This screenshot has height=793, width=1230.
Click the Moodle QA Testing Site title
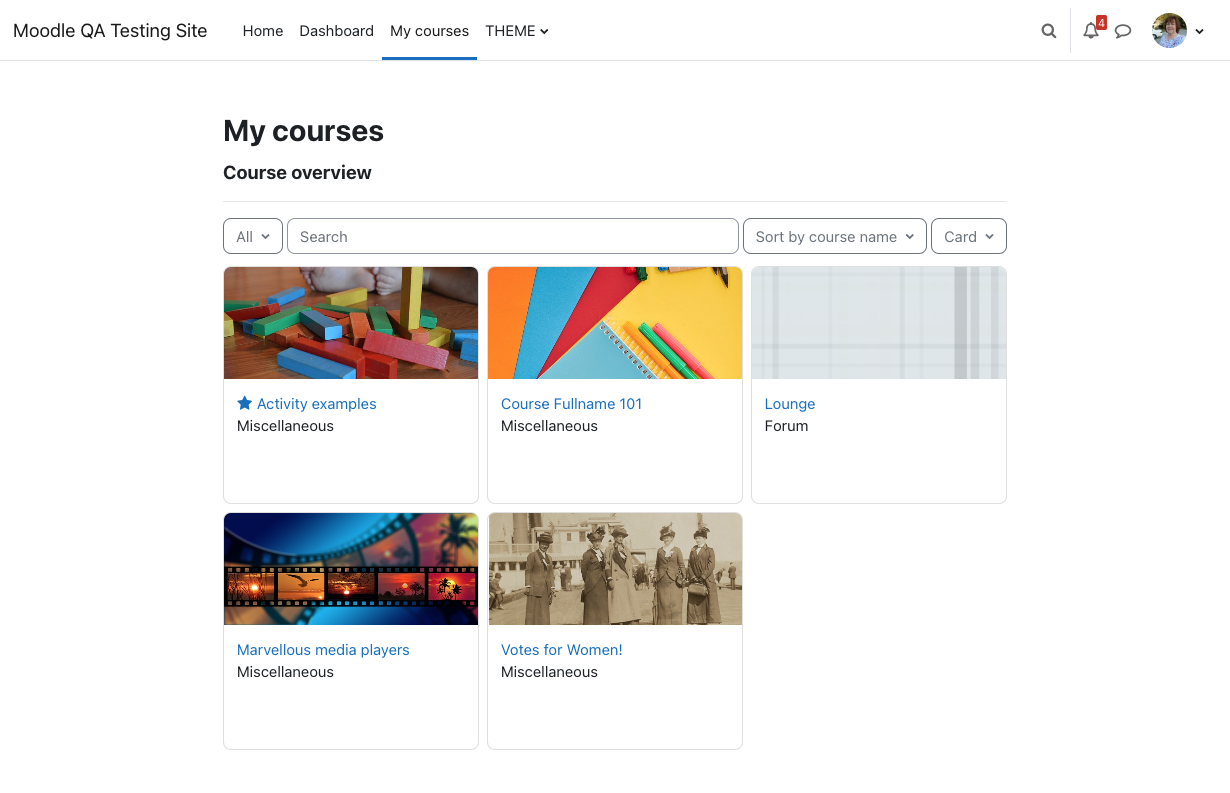(x=110, y=31)
